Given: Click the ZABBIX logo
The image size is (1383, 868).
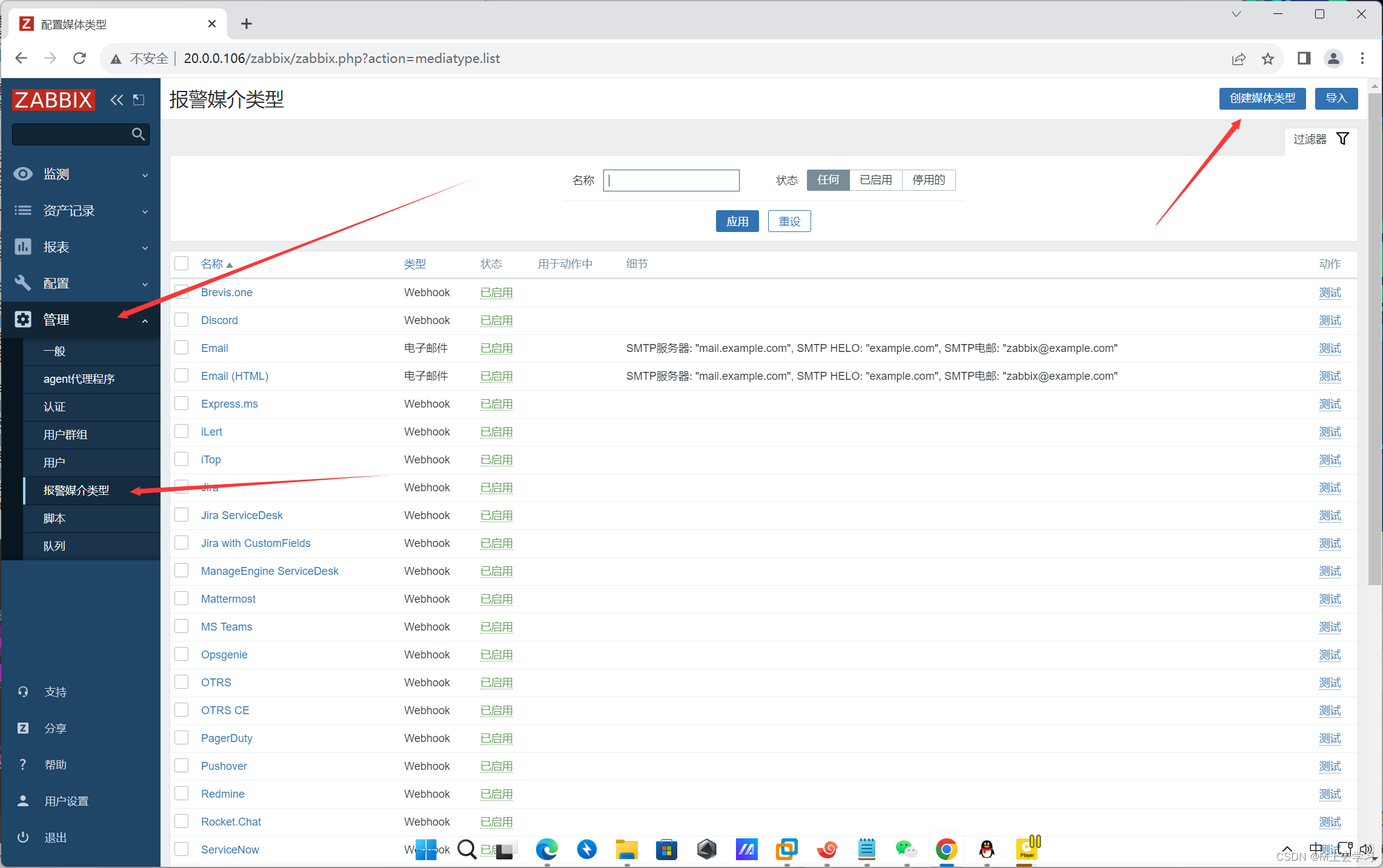Looking at the screenshot, I should point(53,100).
